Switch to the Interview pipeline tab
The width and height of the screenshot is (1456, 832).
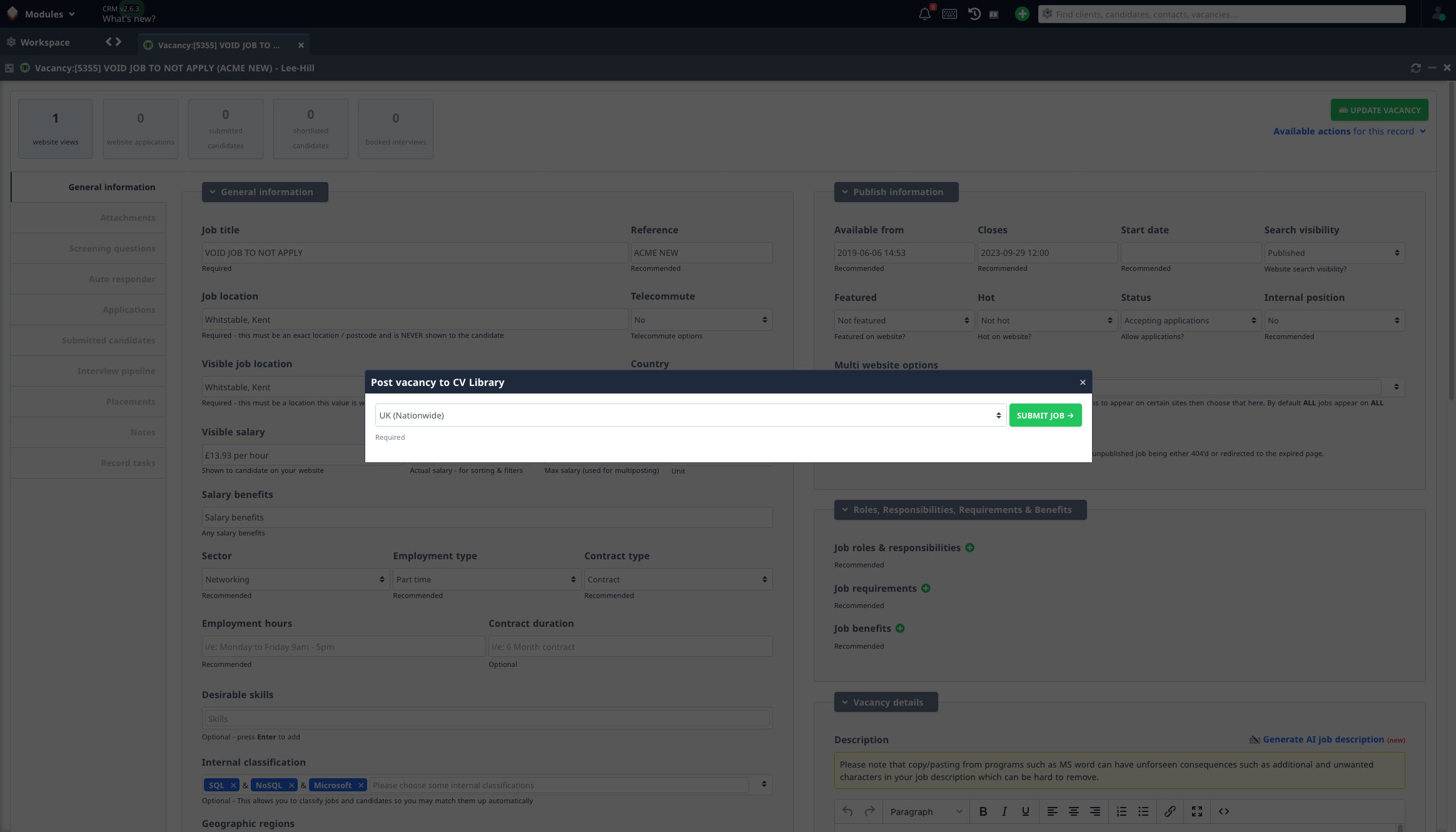click(x=88, y=371)
